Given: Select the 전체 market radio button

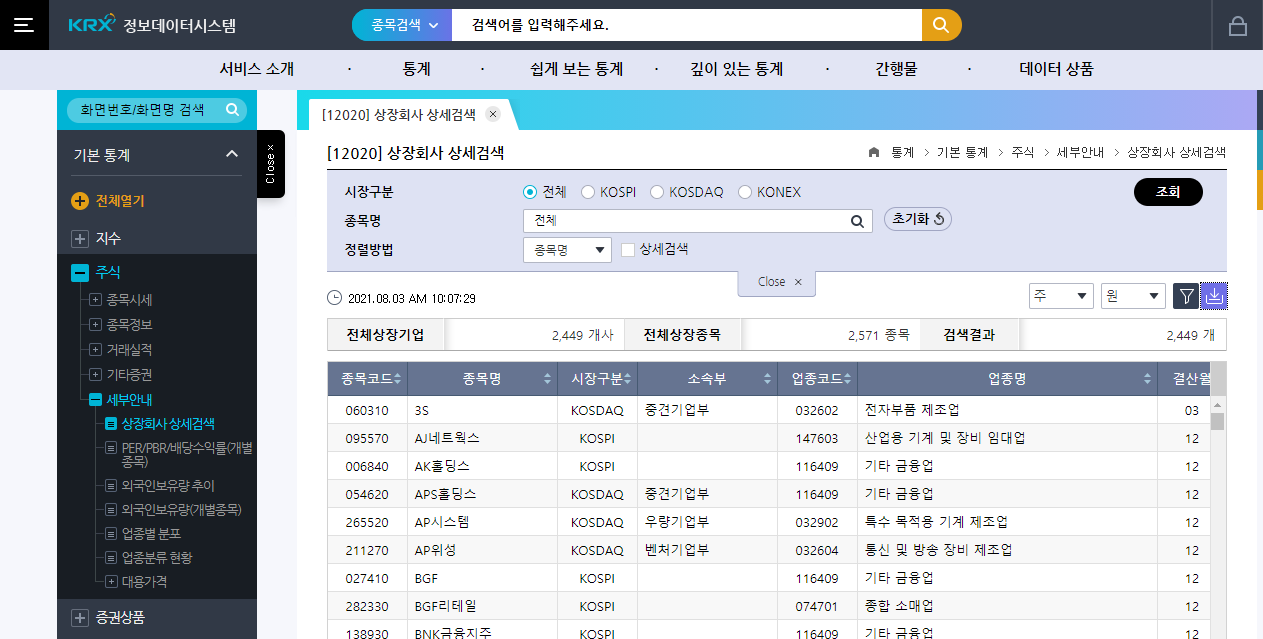Looking at the screenshot, I should point(530,192).
